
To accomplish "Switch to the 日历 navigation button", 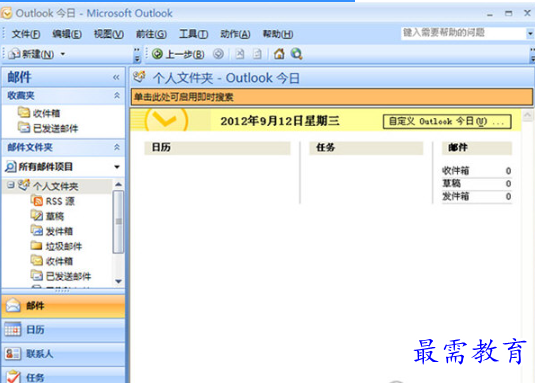I will pyautogui.click(x=63, y=330).
